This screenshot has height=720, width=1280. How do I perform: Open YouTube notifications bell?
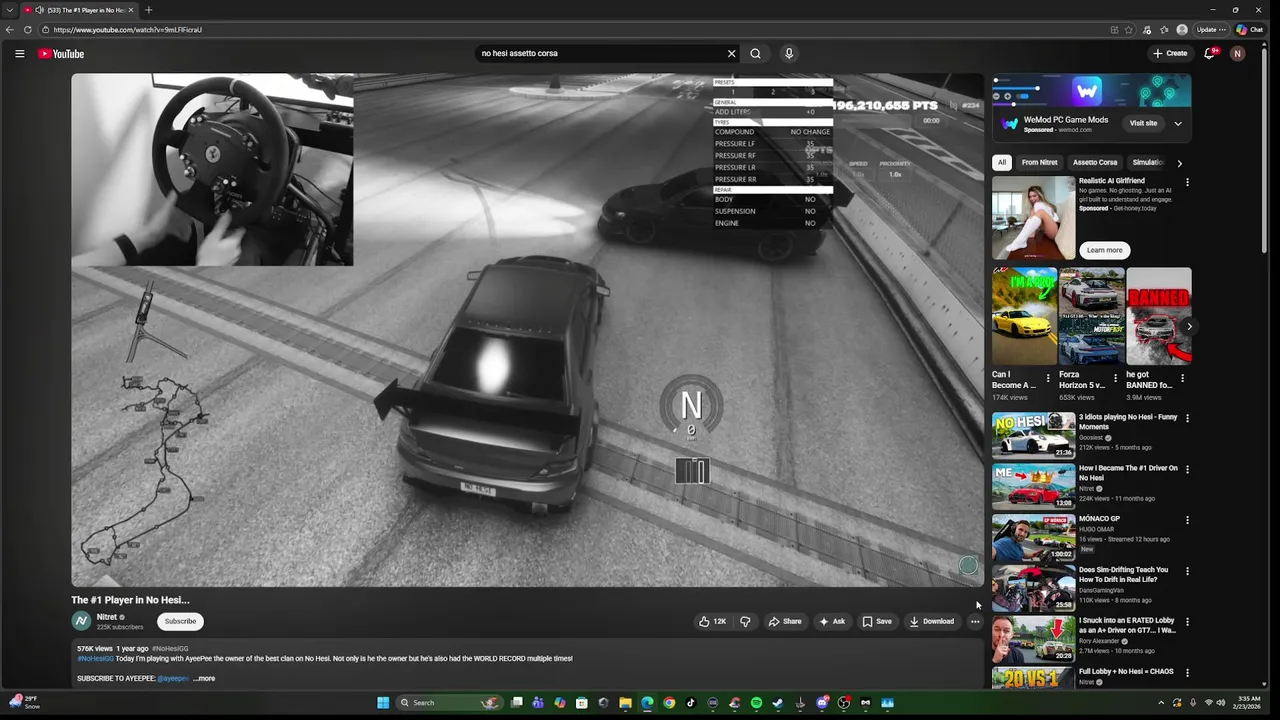coord(1209,54)
